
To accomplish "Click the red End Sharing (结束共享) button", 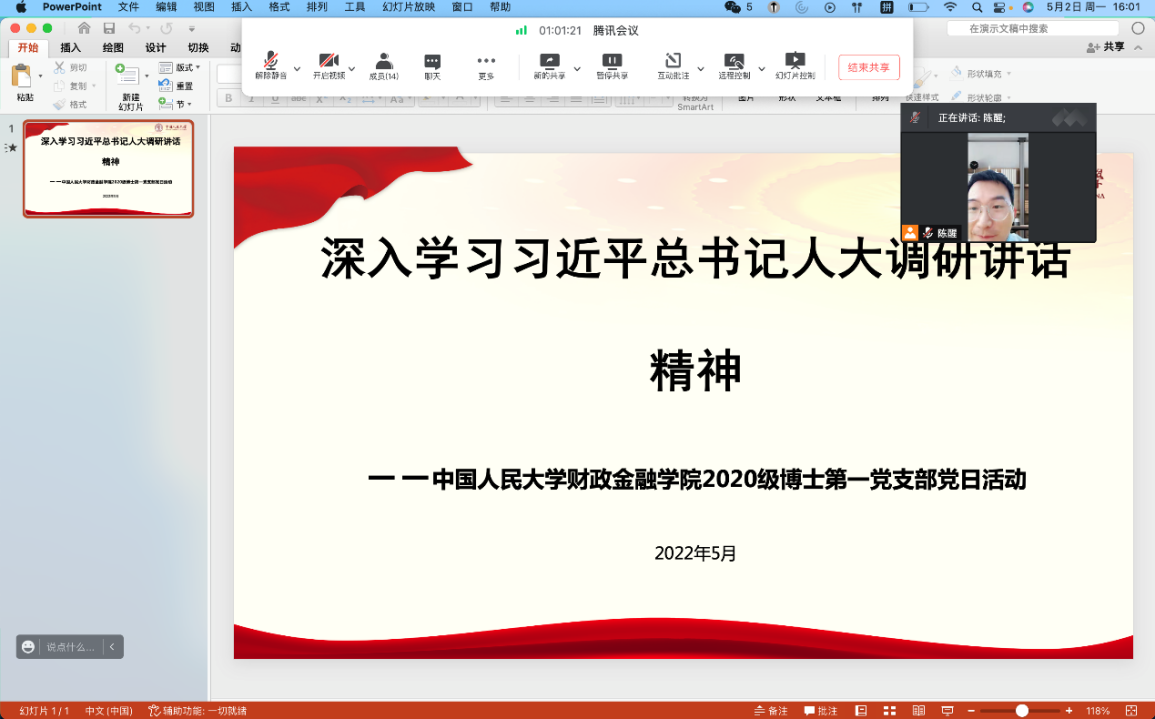I will click(868, 68).
